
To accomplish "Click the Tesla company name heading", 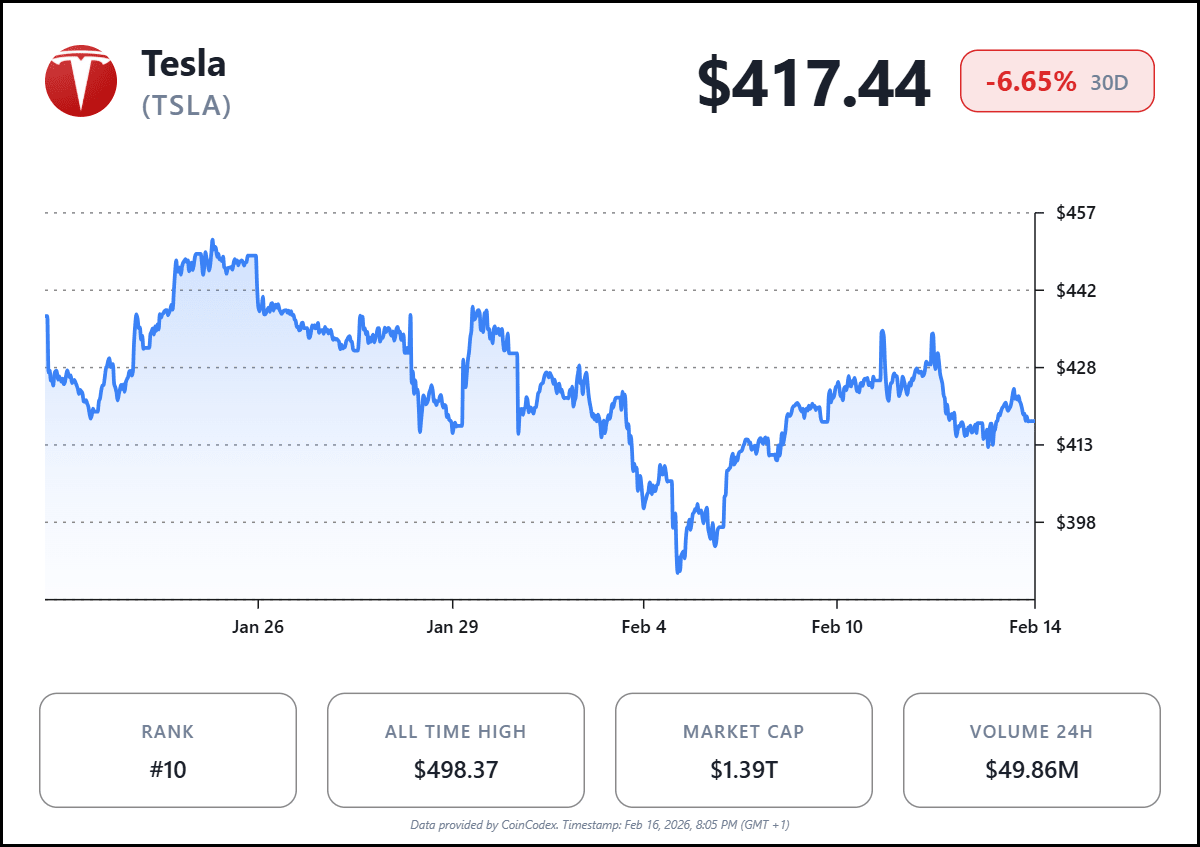I will coord(184,64).
